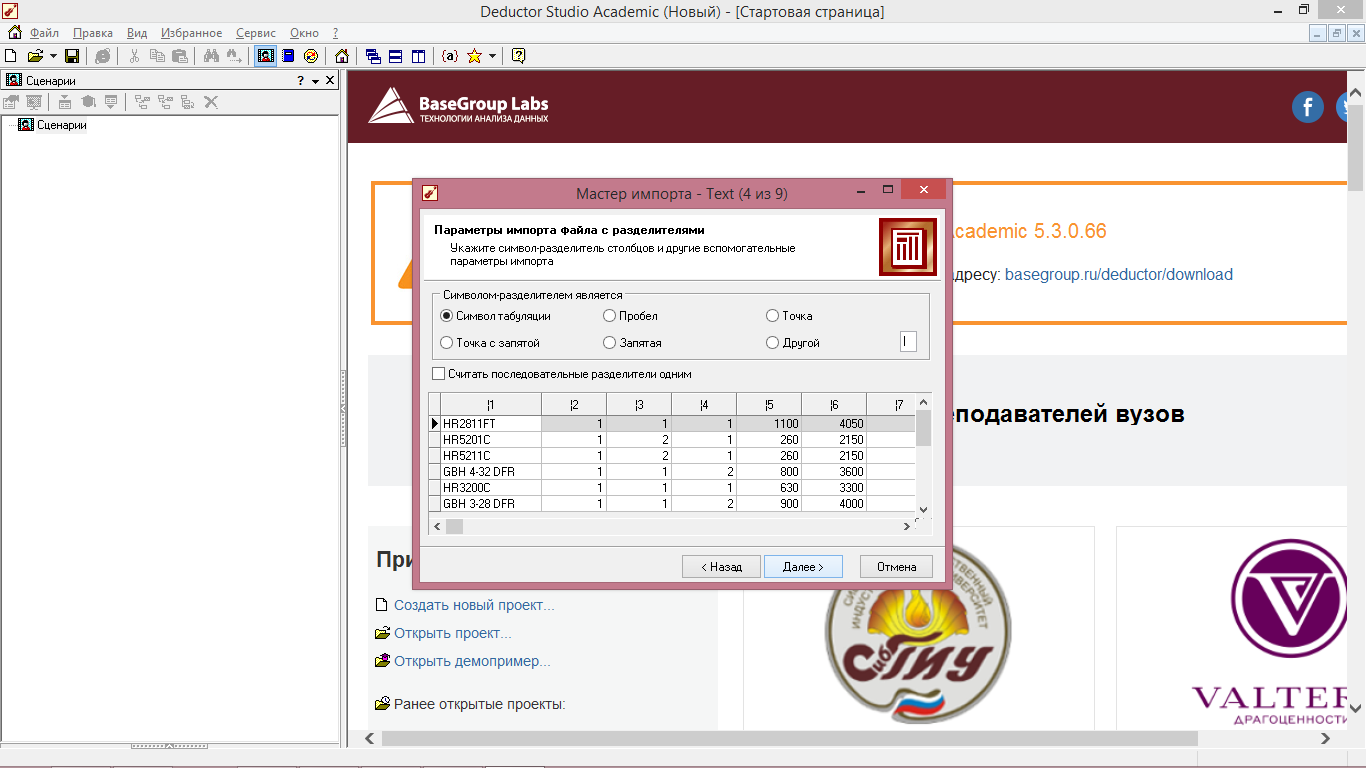
Task: Close the Scenarios panel with X
Action: (331, 80)
